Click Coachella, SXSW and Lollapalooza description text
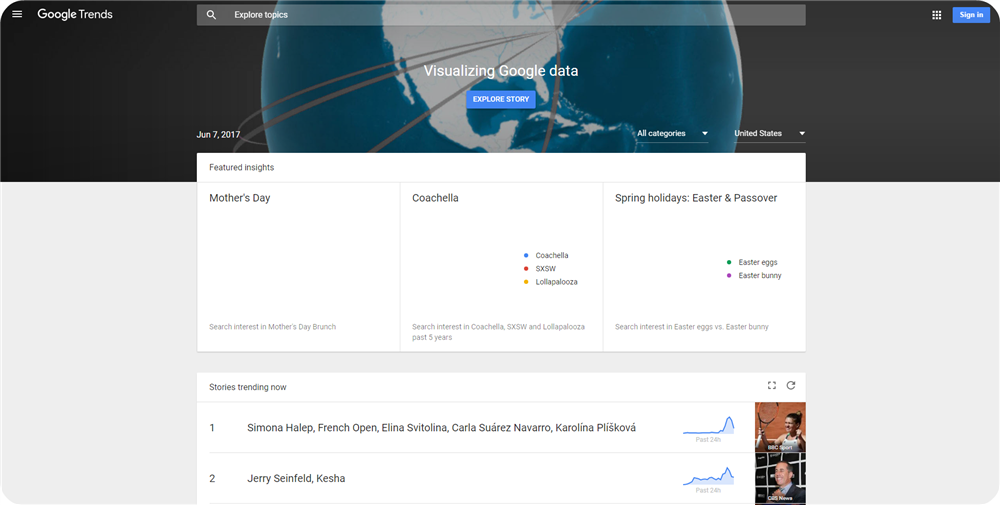 tap(498, 332)
